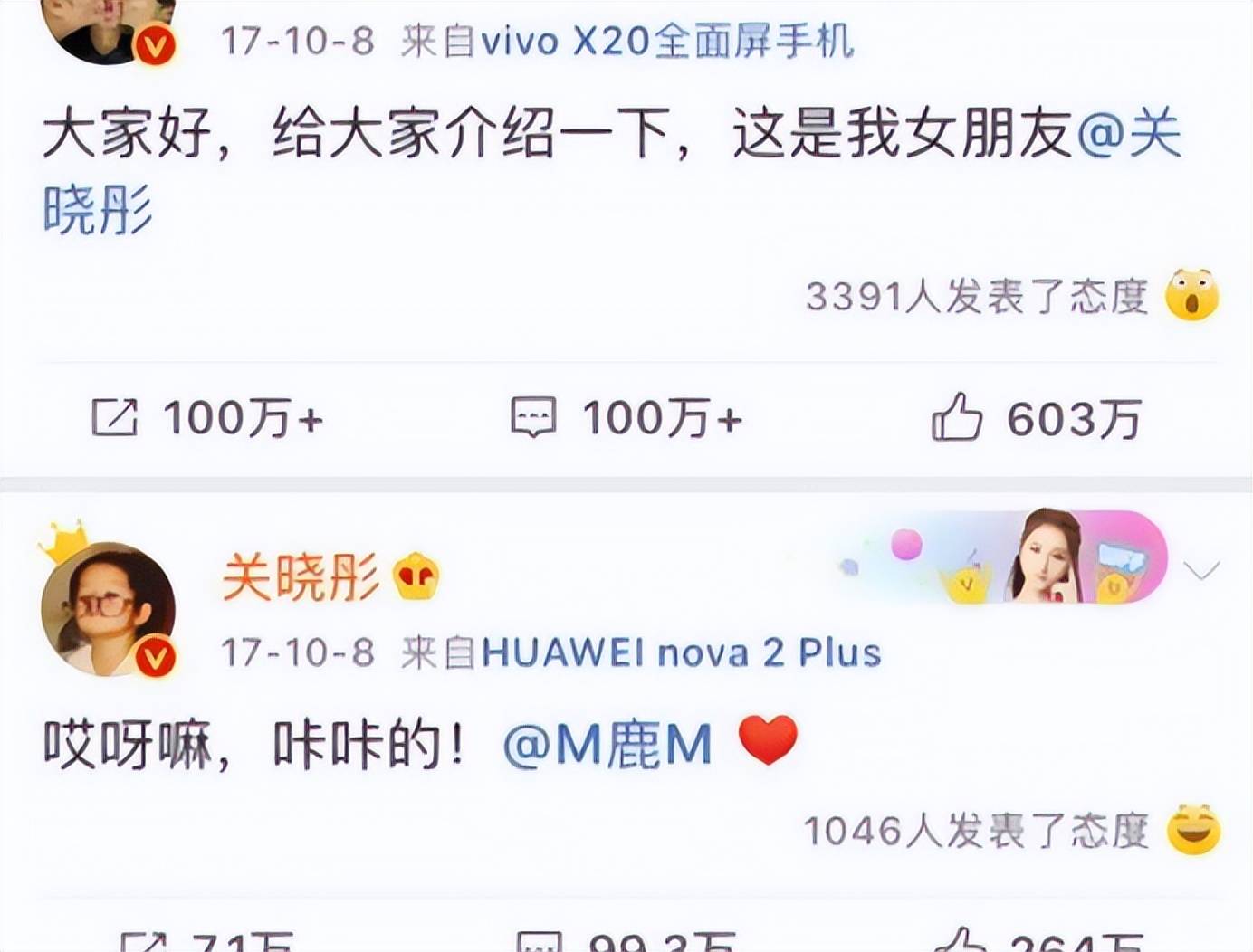The width and height of the screenshot is (1253, 952).
Task: Like the first post with 603万 thumbs-up
Action: (x=957, y=416)
